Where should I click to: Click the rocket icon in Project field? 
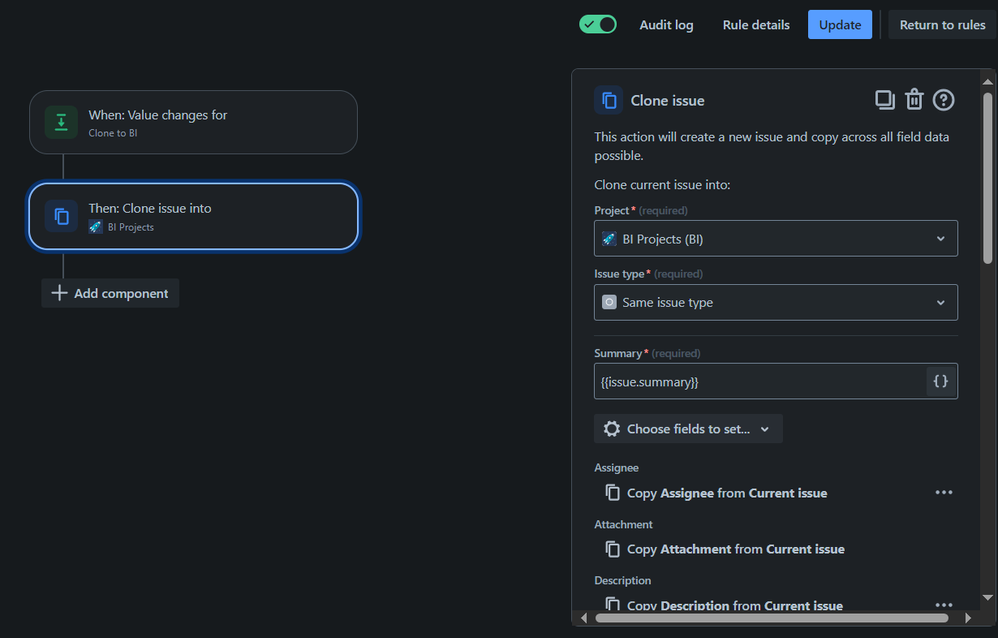tap(609, 239)
